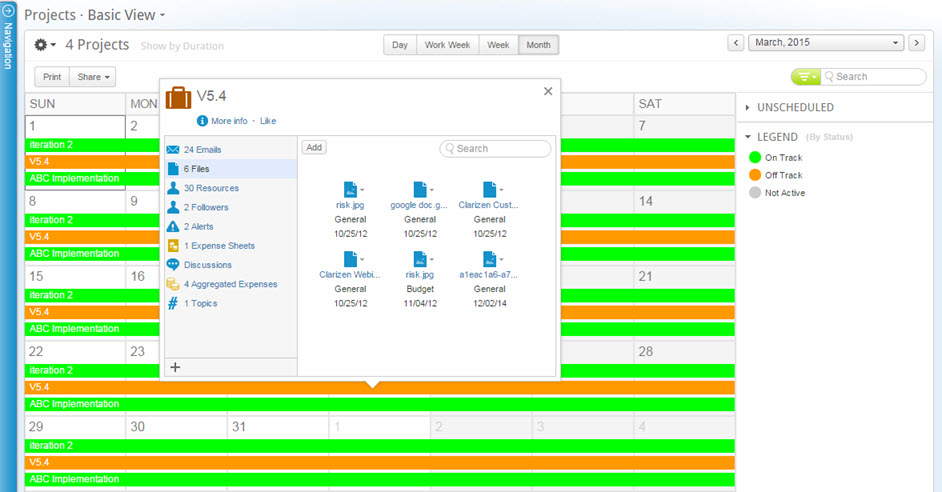942x492 pixels.
Task: Click calendar day 31
Action: 239,427
